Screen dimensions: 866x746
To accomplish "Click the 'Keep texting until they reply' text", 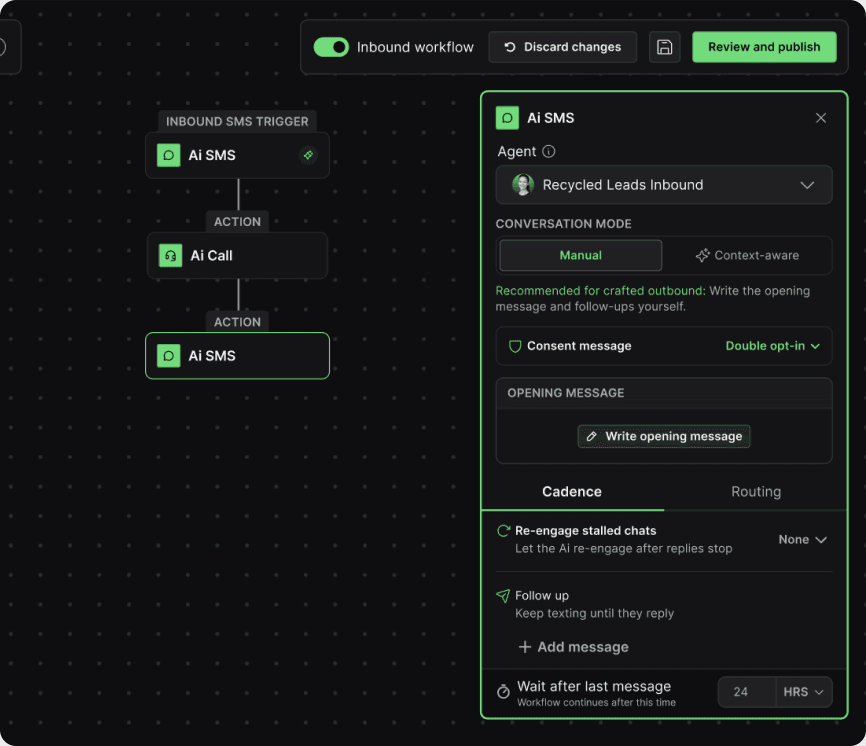I will (594, 613).
